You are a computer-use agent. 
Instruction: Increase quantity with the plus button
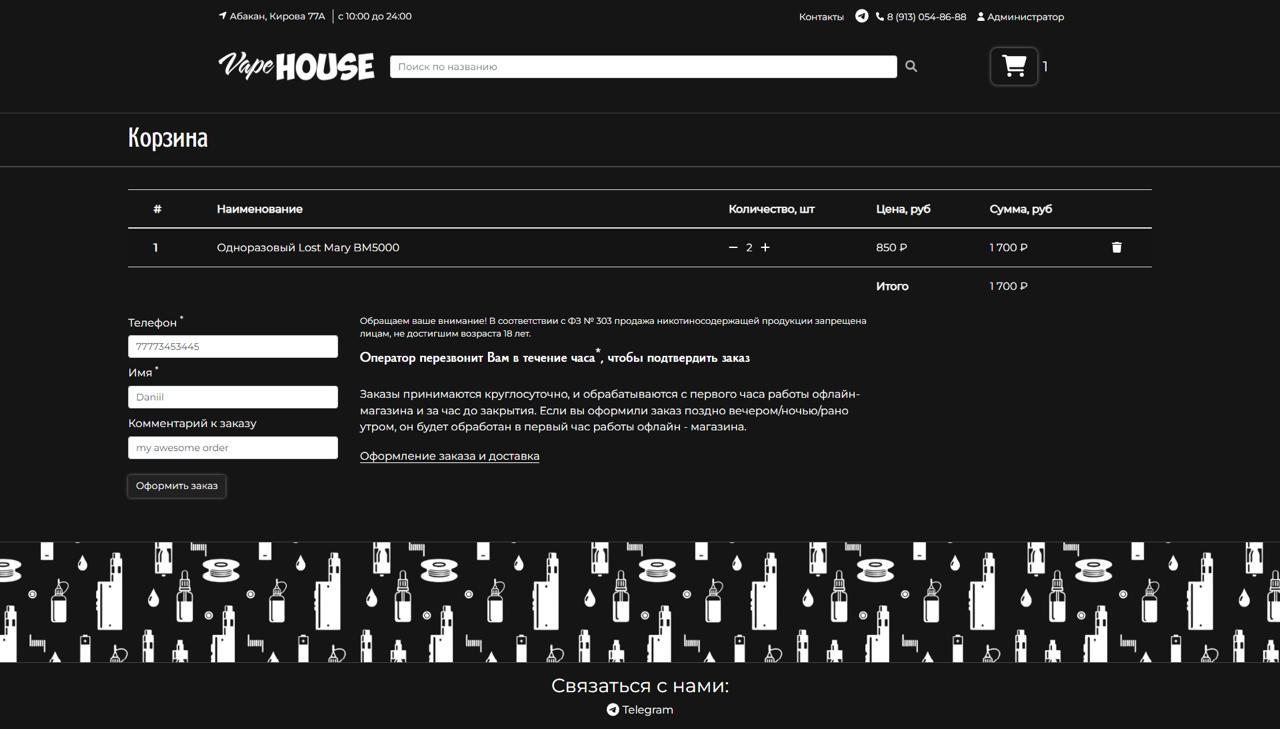point(765,246)
